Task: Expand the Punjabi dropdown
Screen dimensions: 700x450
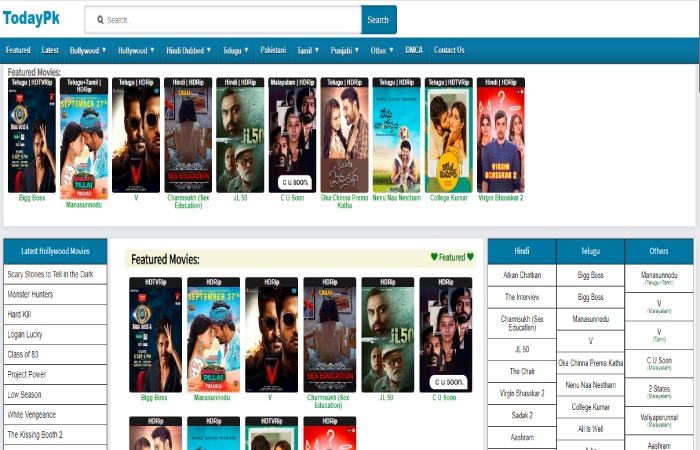Action: pos(345,50)
